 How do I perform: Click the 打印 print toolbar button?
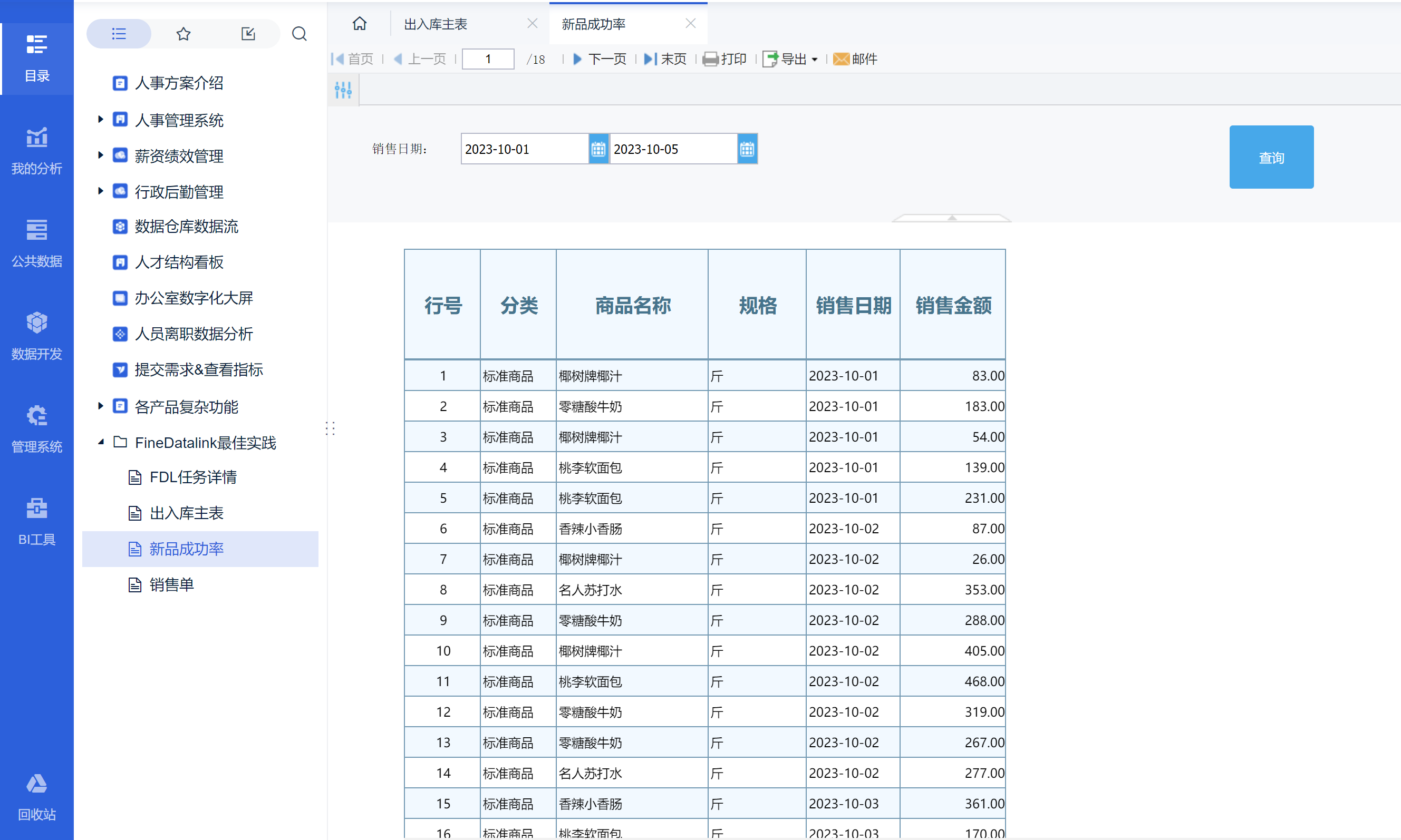click(725, 59)
